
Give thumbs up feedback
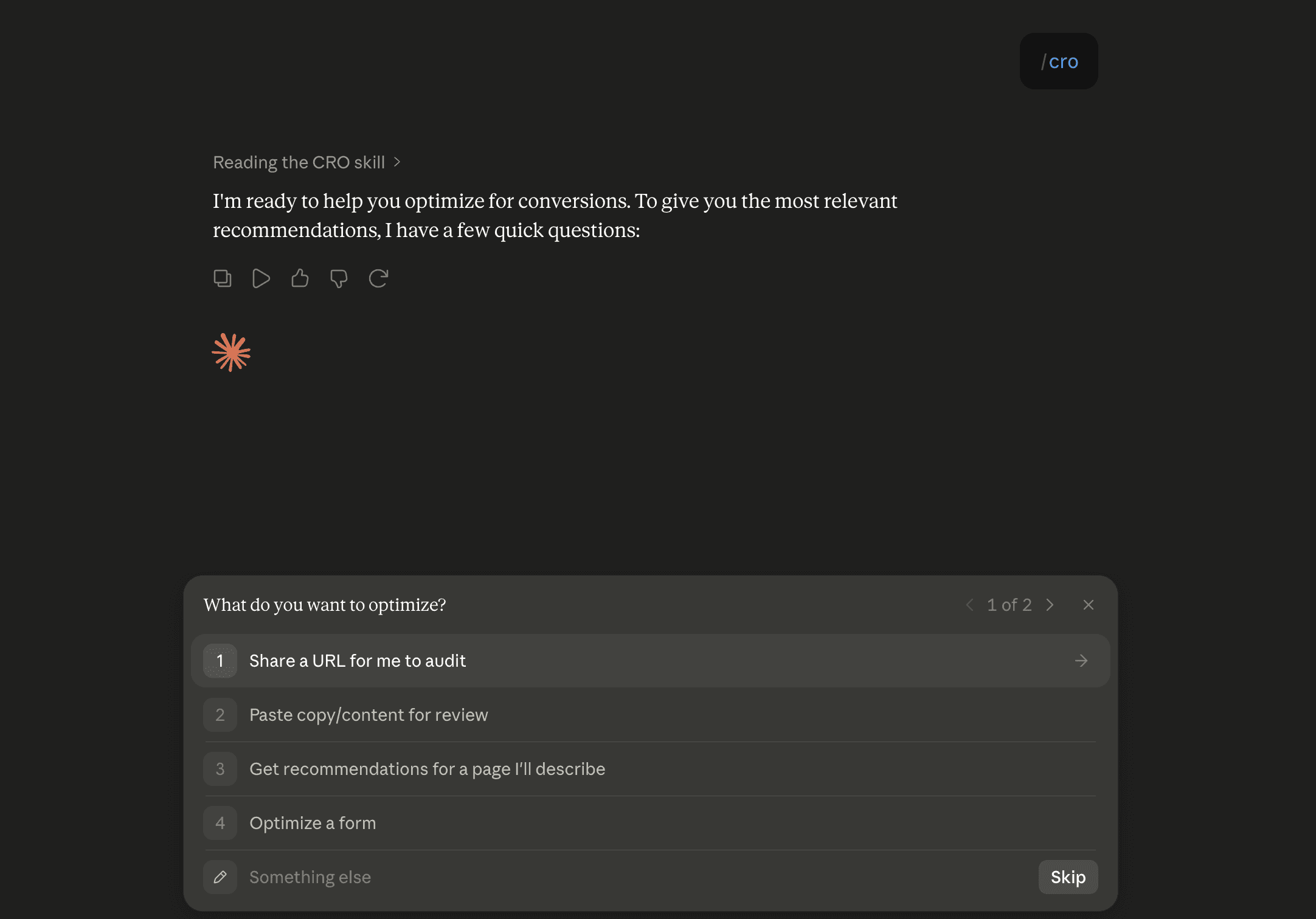coord(300,278)
